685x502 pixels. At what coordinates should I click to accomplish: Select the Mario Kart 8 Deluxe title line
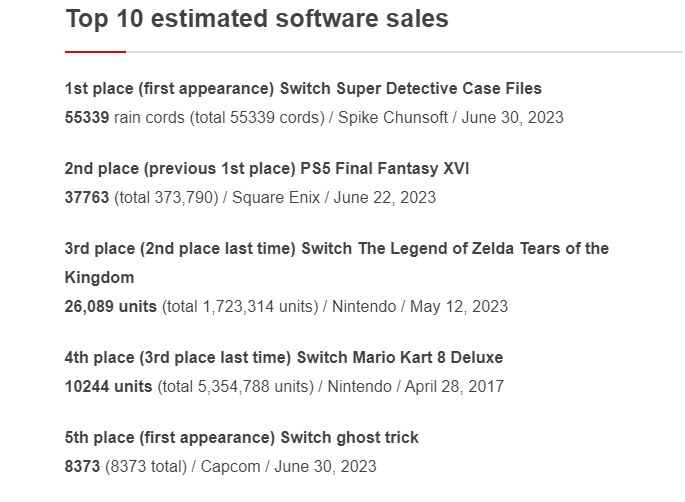click(283, 357)
